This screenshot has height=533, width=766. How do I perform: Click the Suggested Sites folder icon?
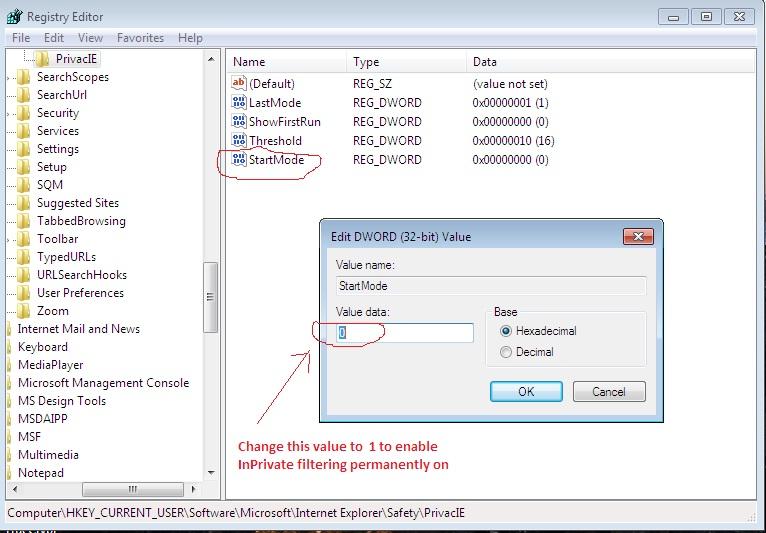(x=23, y=203)
